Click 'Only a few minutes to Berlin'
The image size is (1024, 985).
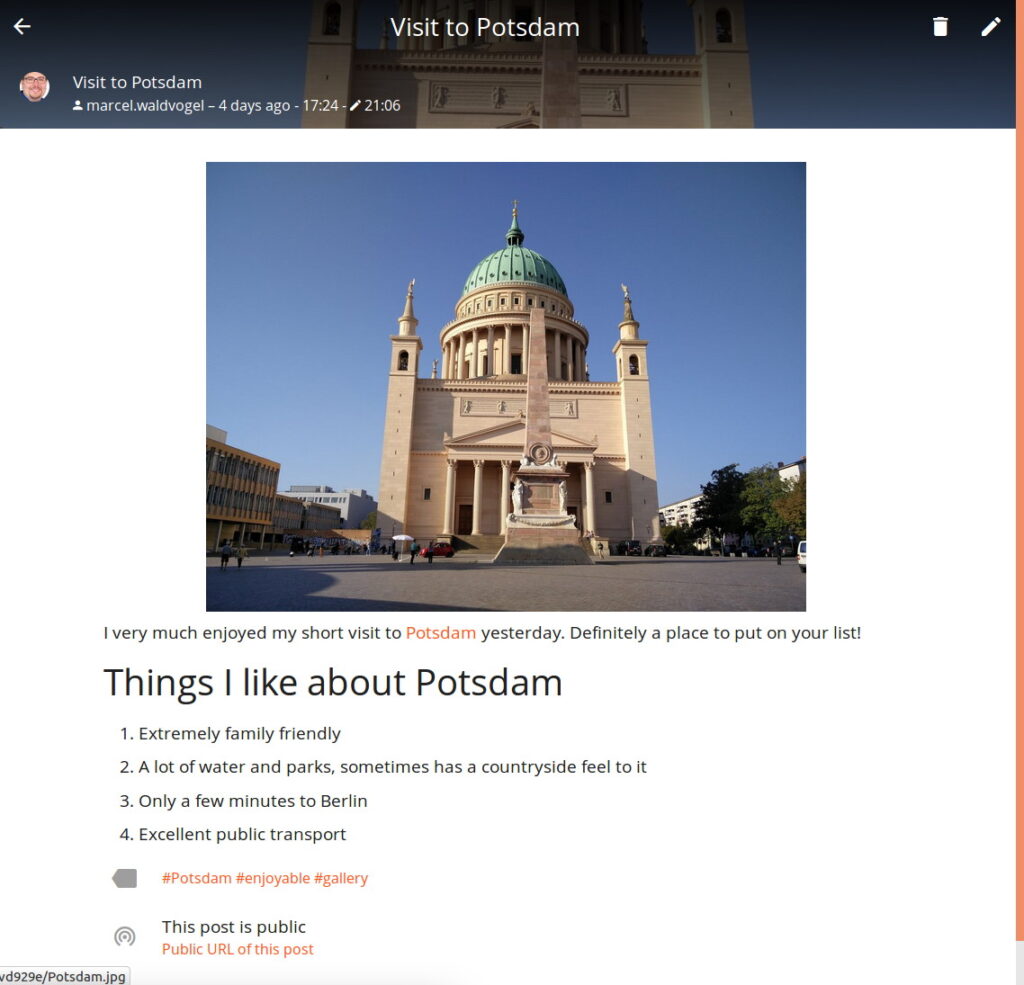point(253,801)
